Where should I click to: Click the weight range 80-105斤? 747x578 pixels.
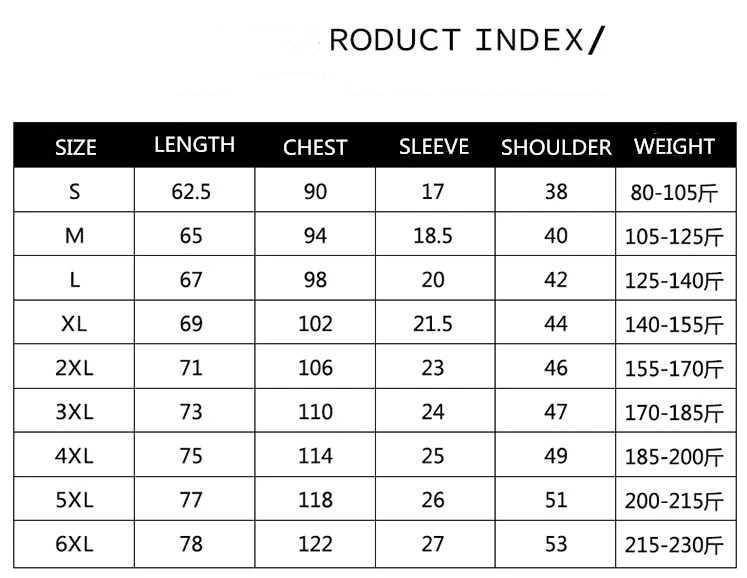click(x=674, y=193)
